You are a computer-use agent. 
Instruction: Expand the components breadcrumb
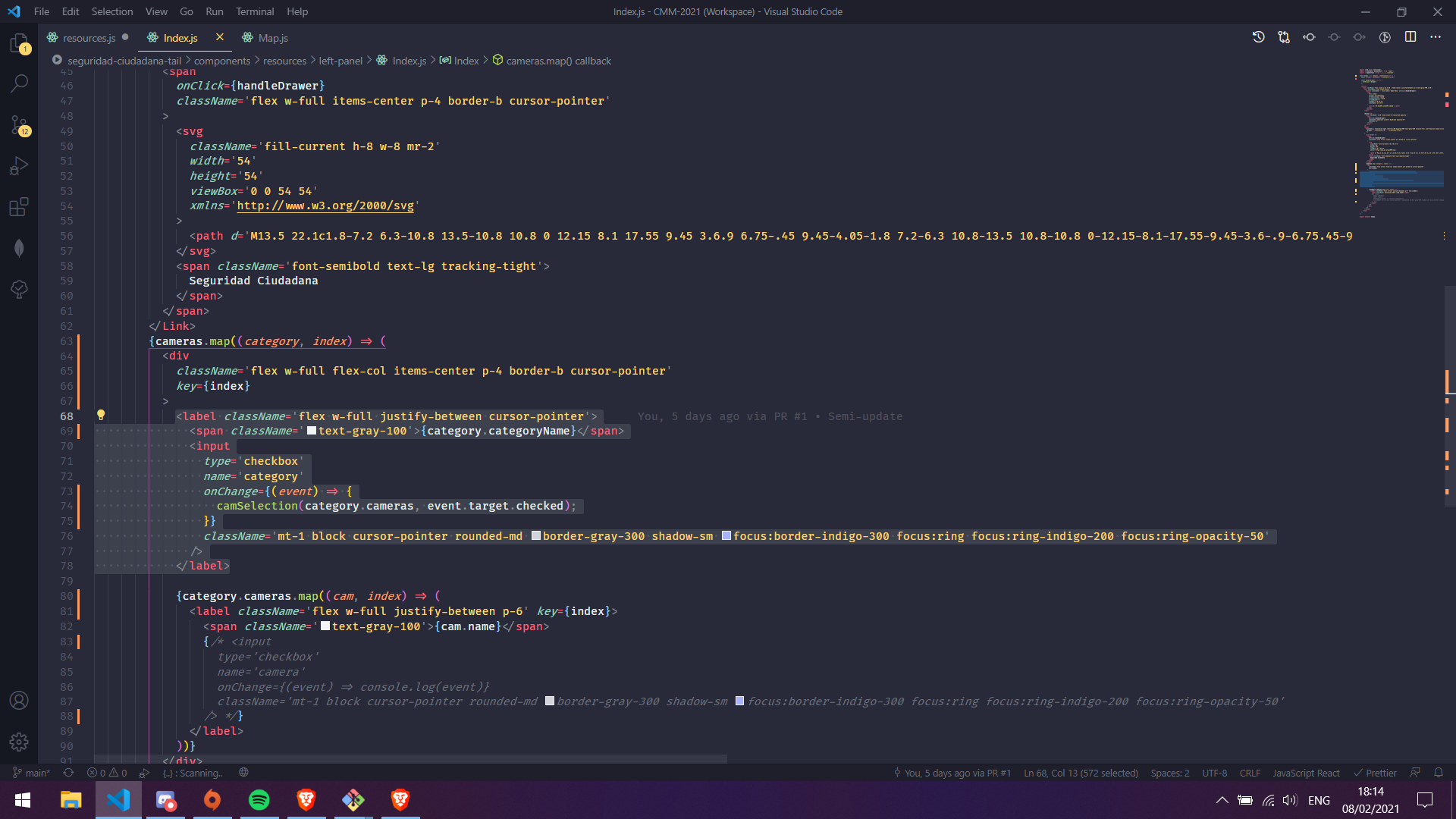[222, 61]
